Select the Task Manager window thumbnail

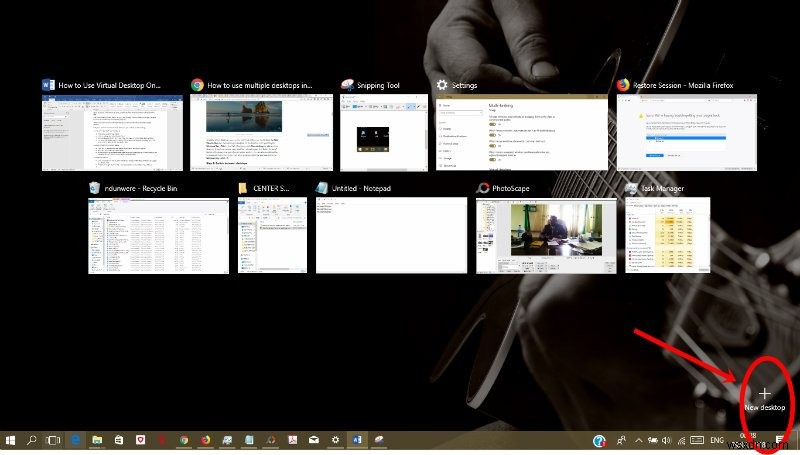tap(668, 236)
